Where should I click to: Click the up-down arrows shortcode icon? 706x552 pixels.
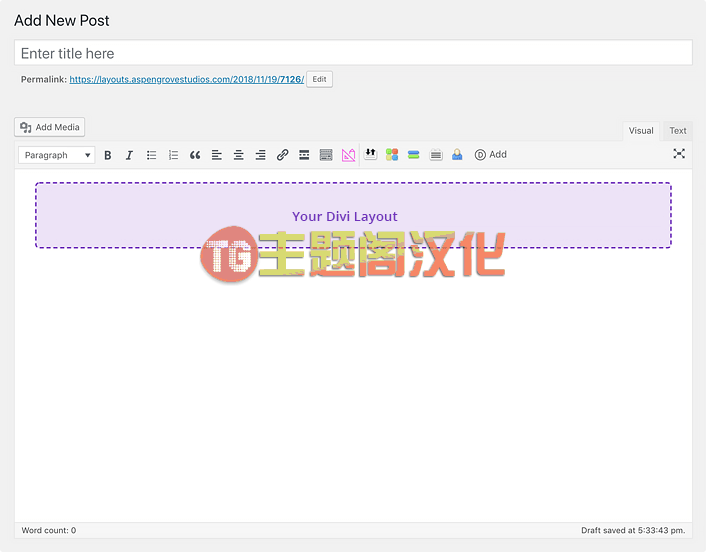(x=370, y=154)
